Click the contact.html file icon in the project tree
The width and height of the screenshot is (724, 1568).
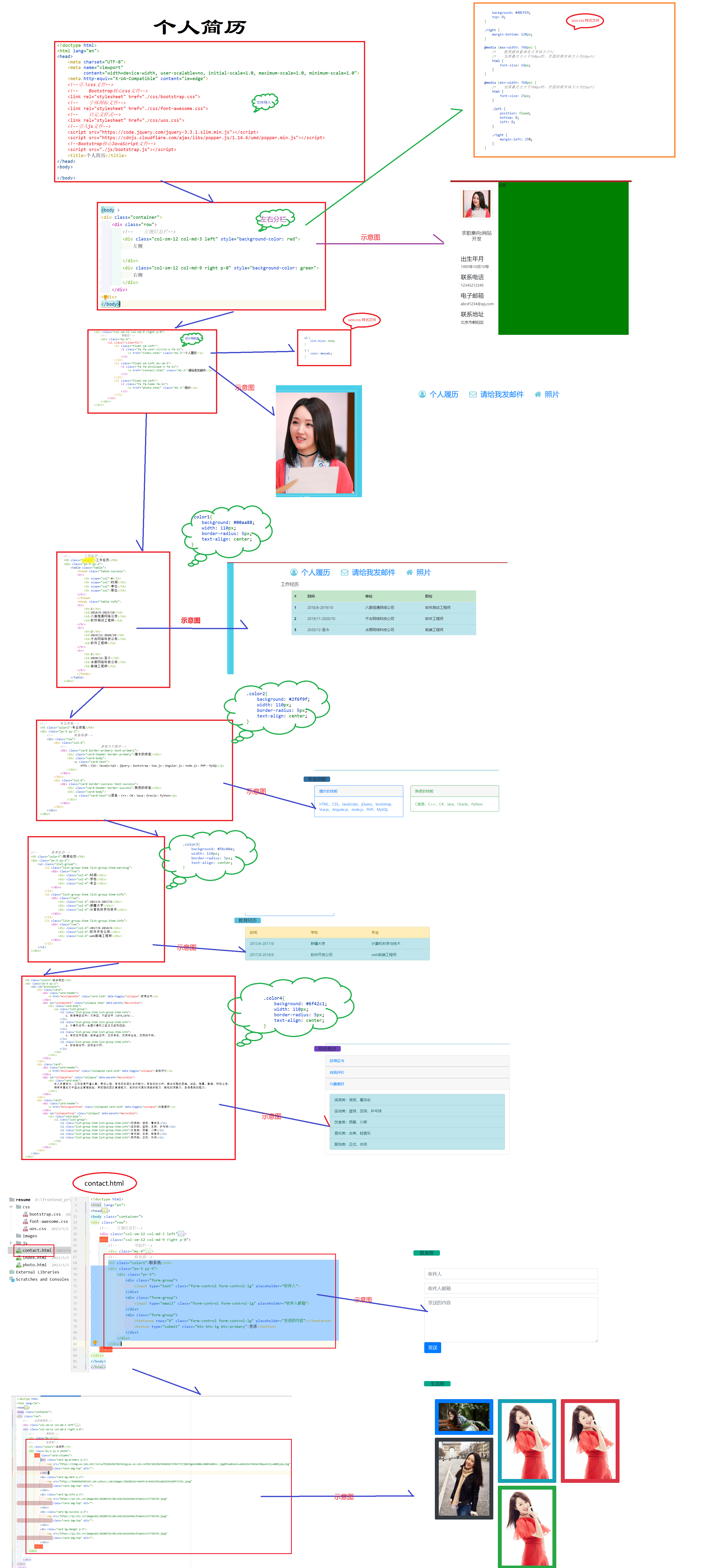click(18, 1250)
